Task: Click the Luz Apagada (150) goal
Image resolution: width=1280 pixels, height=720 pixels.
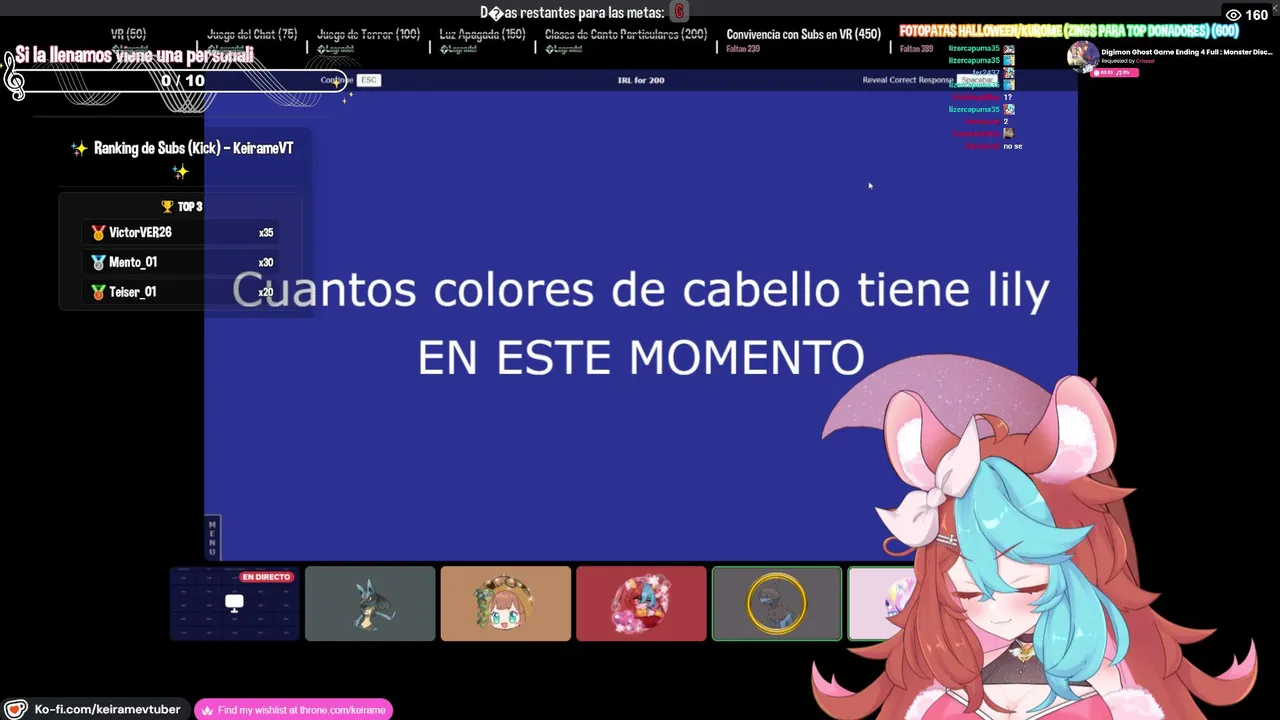Action: coord(482,34)
